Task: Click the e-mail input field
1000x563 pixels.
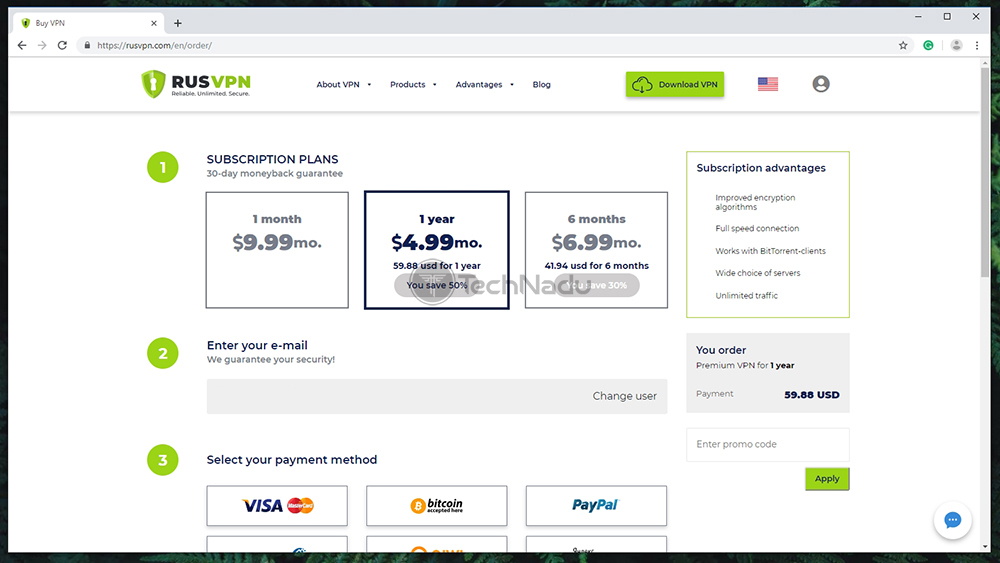Action: click(437, 396)
